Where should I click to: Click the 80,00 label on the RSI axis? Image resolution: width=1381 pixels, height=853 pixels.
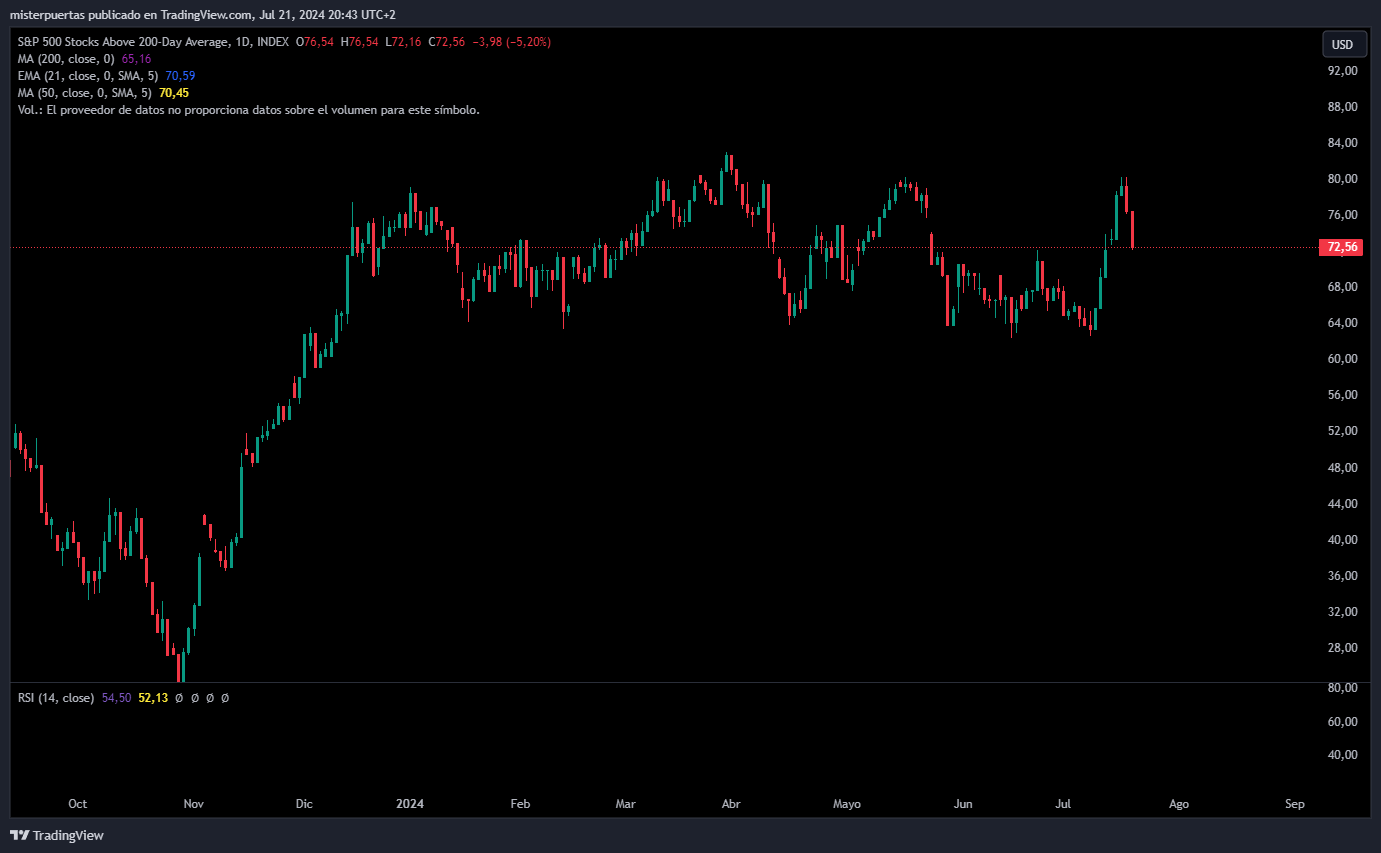click(1342, 688)
